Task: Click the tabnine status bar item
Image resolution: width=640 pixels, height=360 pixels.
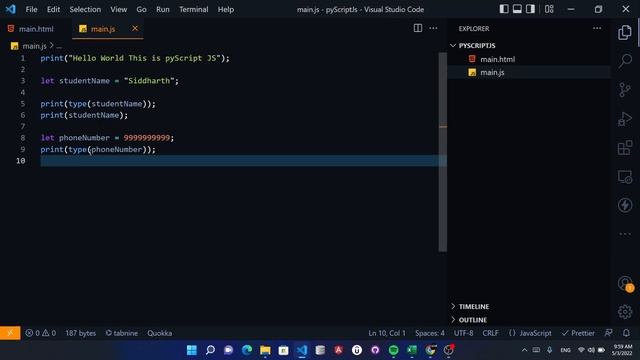Action: pyautogui.click(x=122, y=333)
